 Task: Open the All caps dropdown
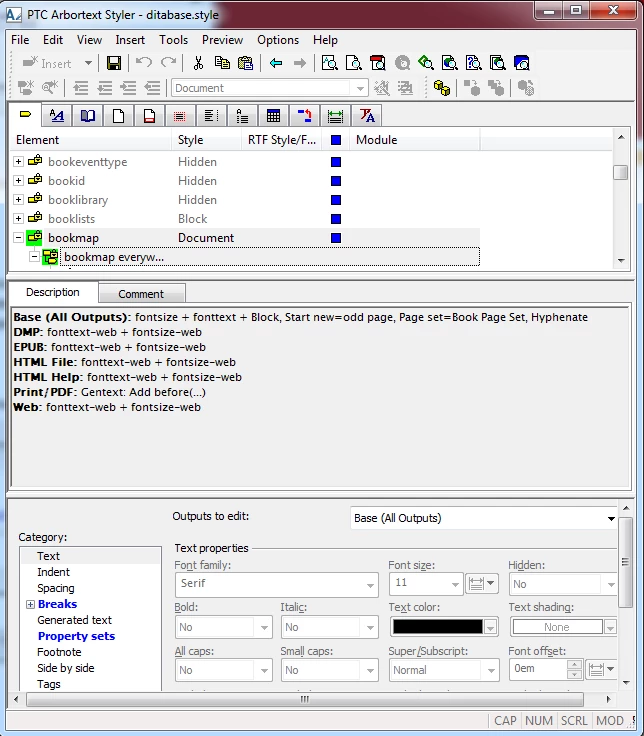264,670
